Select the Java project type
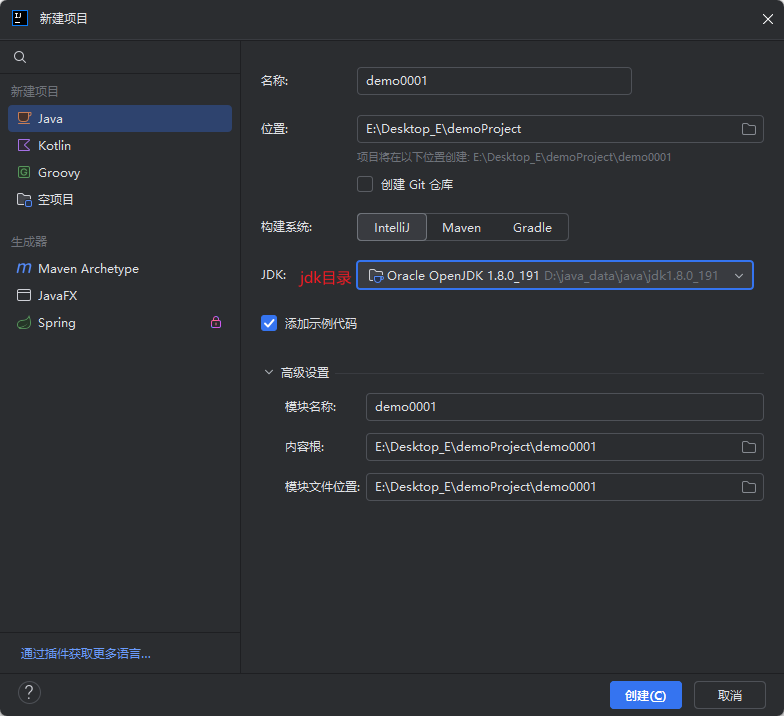Image resolution: width=784 pixels, height=716 pixels. coord(120,118)
